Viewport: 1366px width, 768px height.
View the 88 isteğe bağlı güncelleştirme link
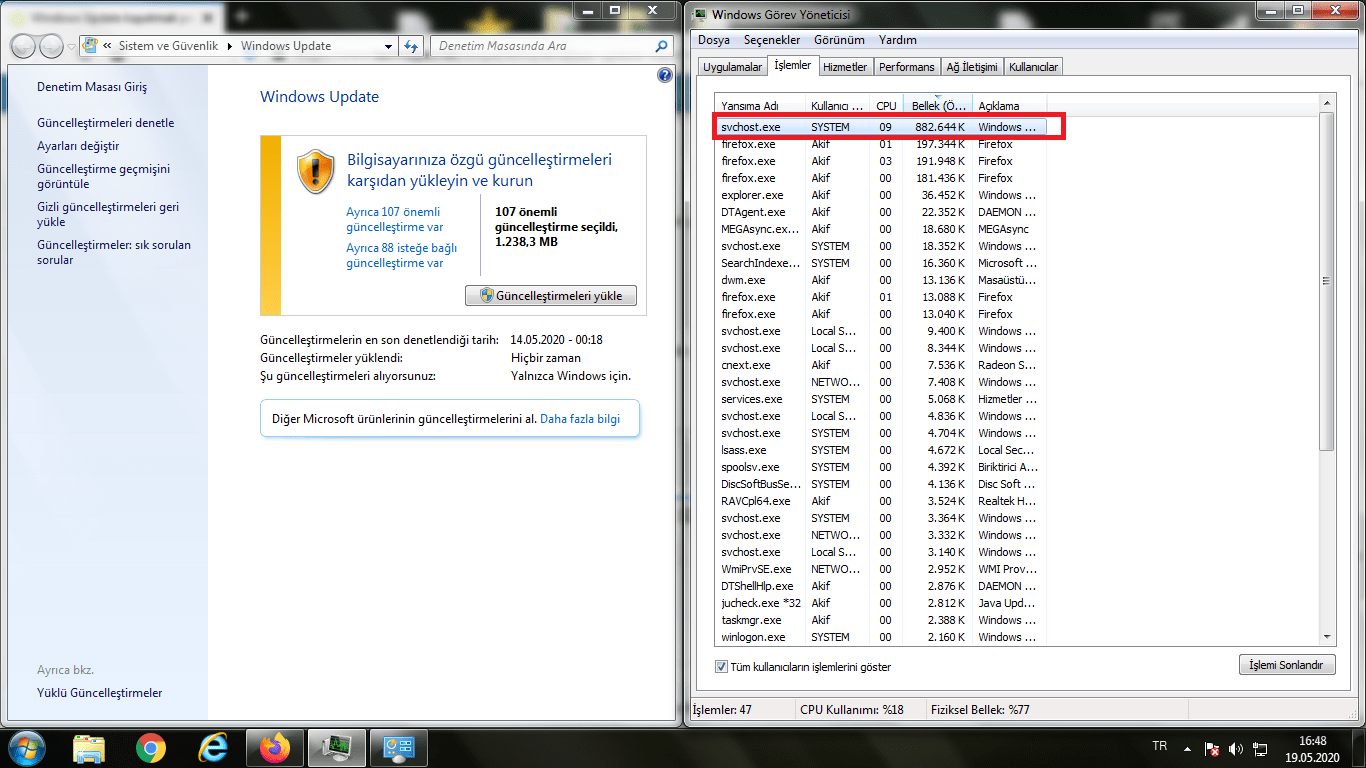click(401, 256)
